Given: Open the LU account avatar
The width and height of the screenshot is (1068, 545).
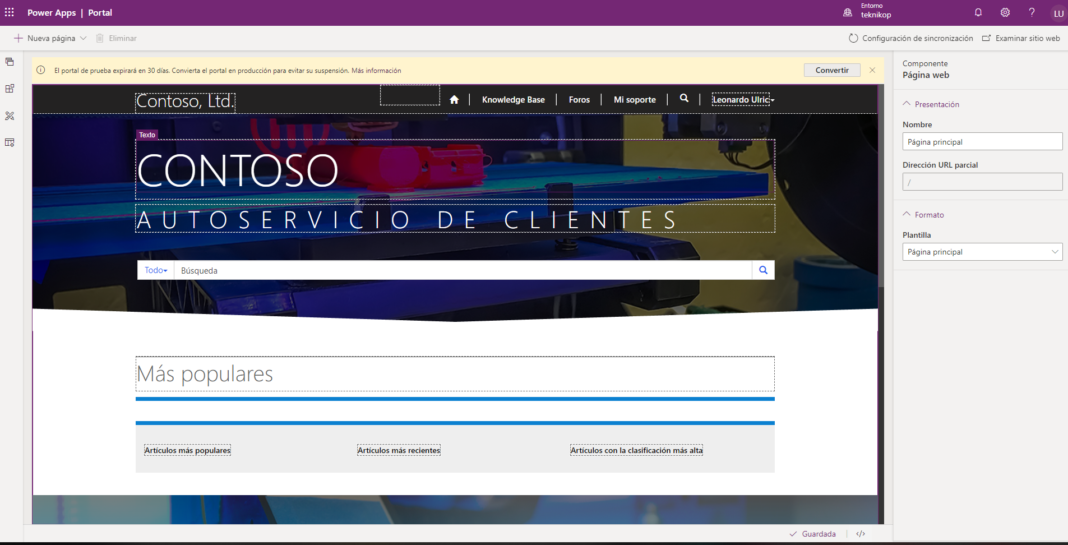Looking at the screenshot, I should (1056, 12).
